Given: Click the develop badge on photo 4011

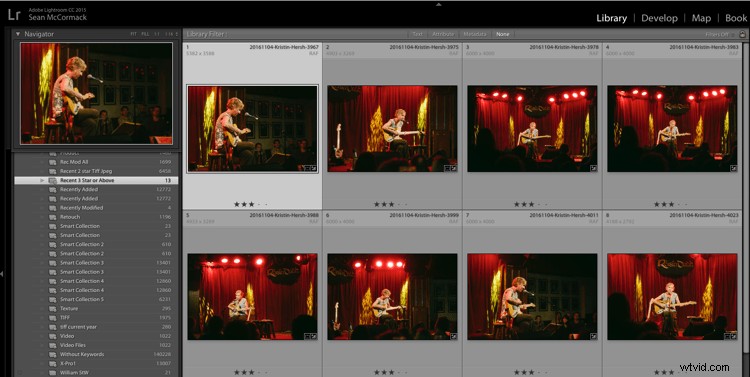Looking at the screenshot, I should pyautogui.click(x=593, y=336).
